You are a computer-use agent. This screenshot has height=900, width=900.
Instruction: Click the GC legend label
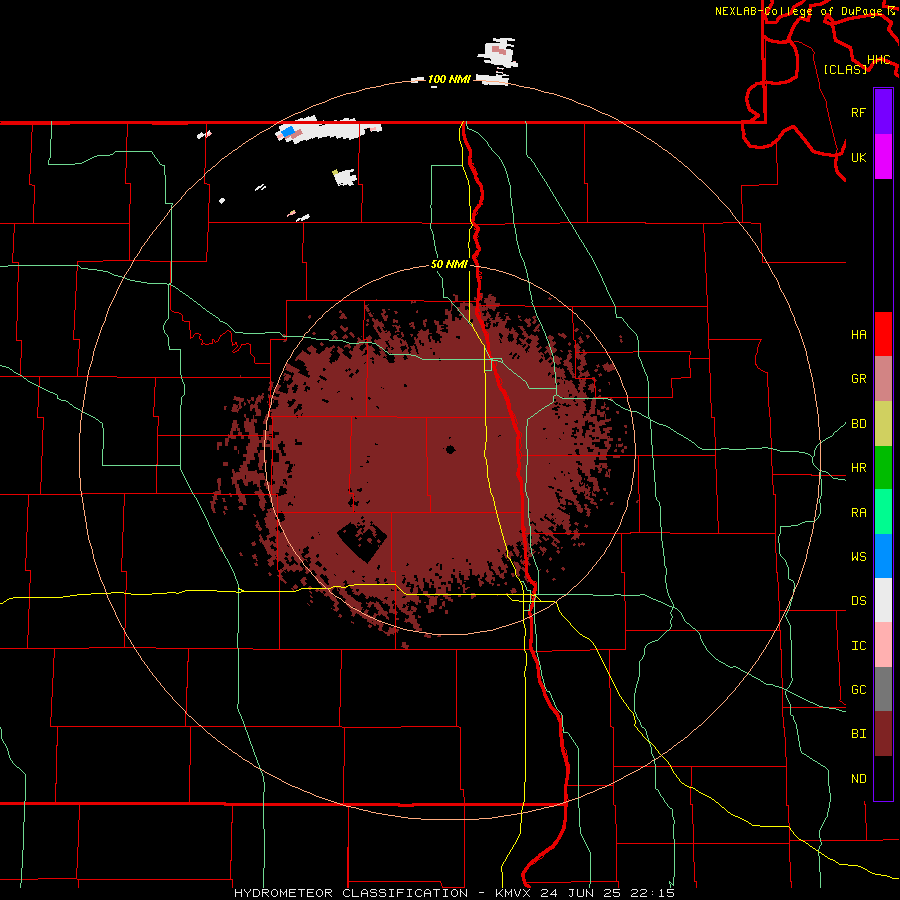point(858,689)
